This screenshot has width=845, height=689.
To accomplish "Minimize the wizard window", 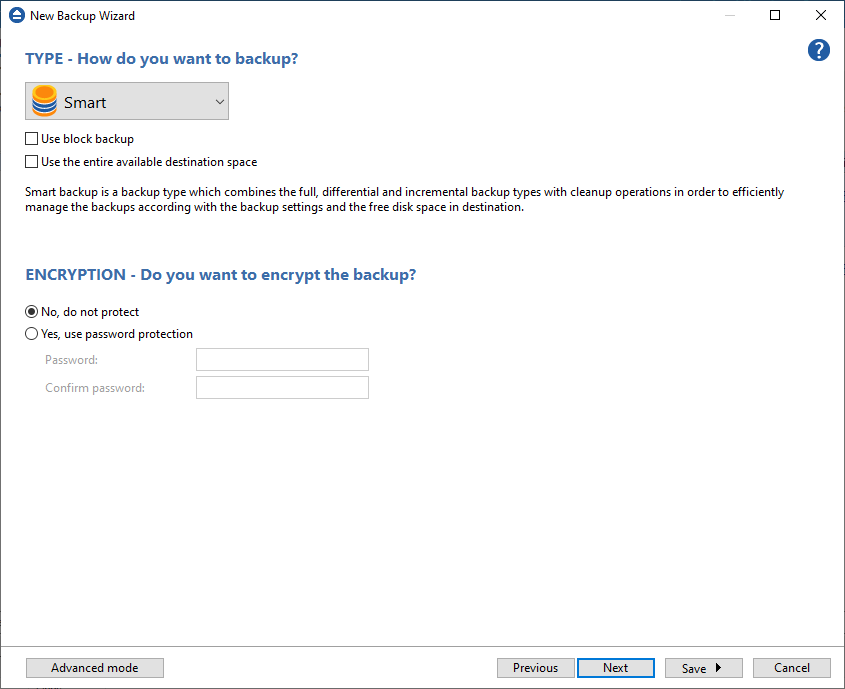I will pyautogui.click(x=730, y=15).
